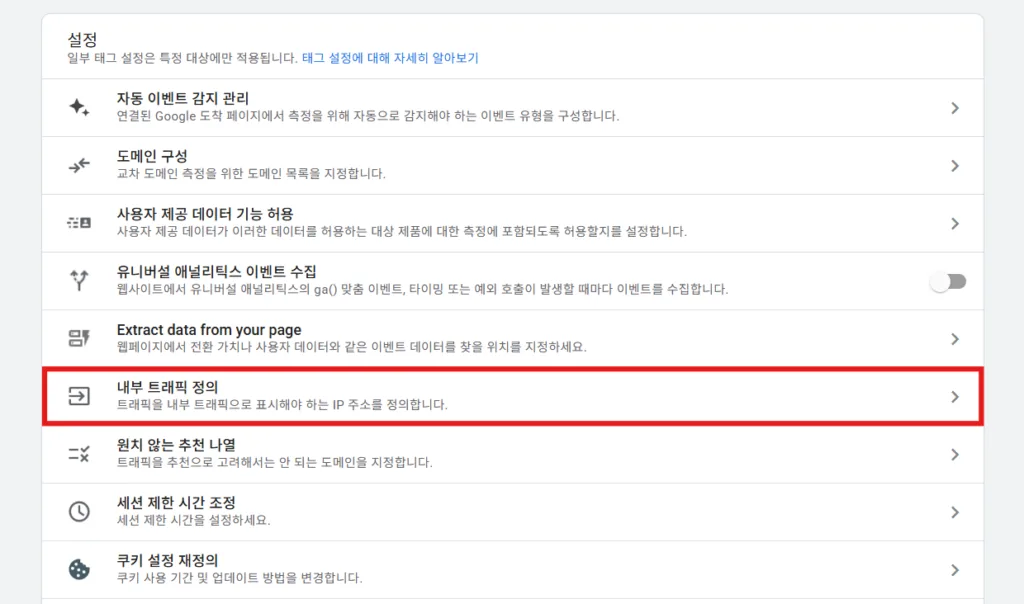
Task: Click description '트래픽을 내부 트래픽으로 표시해야 하는 IP 주소를 정의합니다.'
Action: click(x=282, y=405)
